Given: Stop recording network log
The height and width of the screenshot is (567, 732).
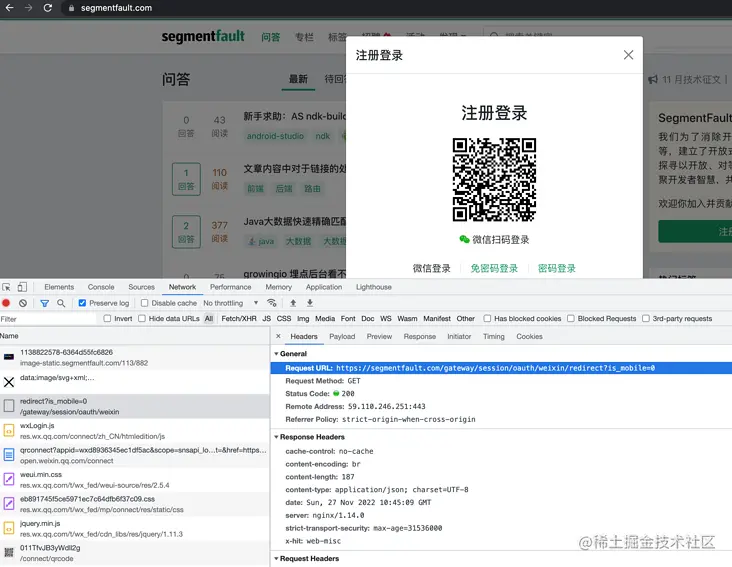Looking at the screenshot, I should tap(6, 303).
